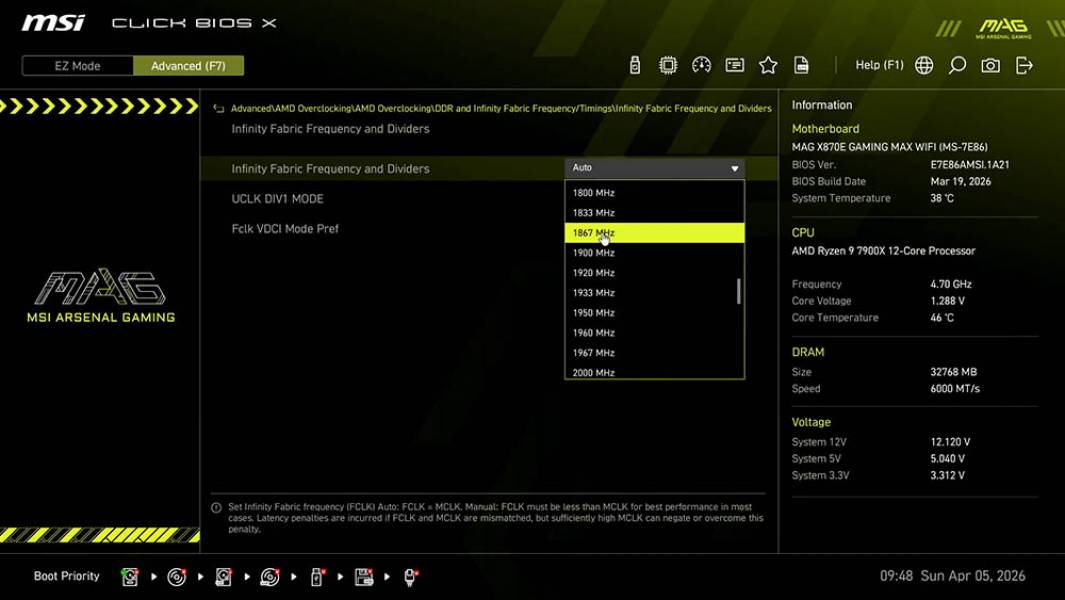1065x600 pixels.
Task: Change language via the globe icon
Action: pyautogui.click(x=923, y=64)
